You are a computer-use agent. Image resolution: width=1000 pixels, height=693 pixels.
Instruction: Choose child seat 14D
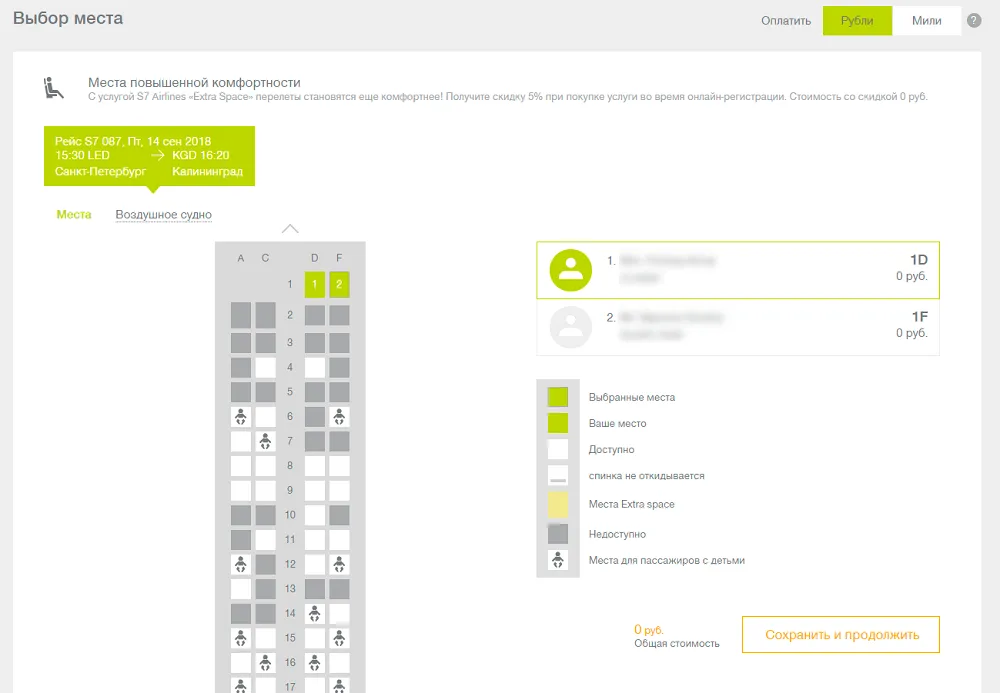click(315, 613)
